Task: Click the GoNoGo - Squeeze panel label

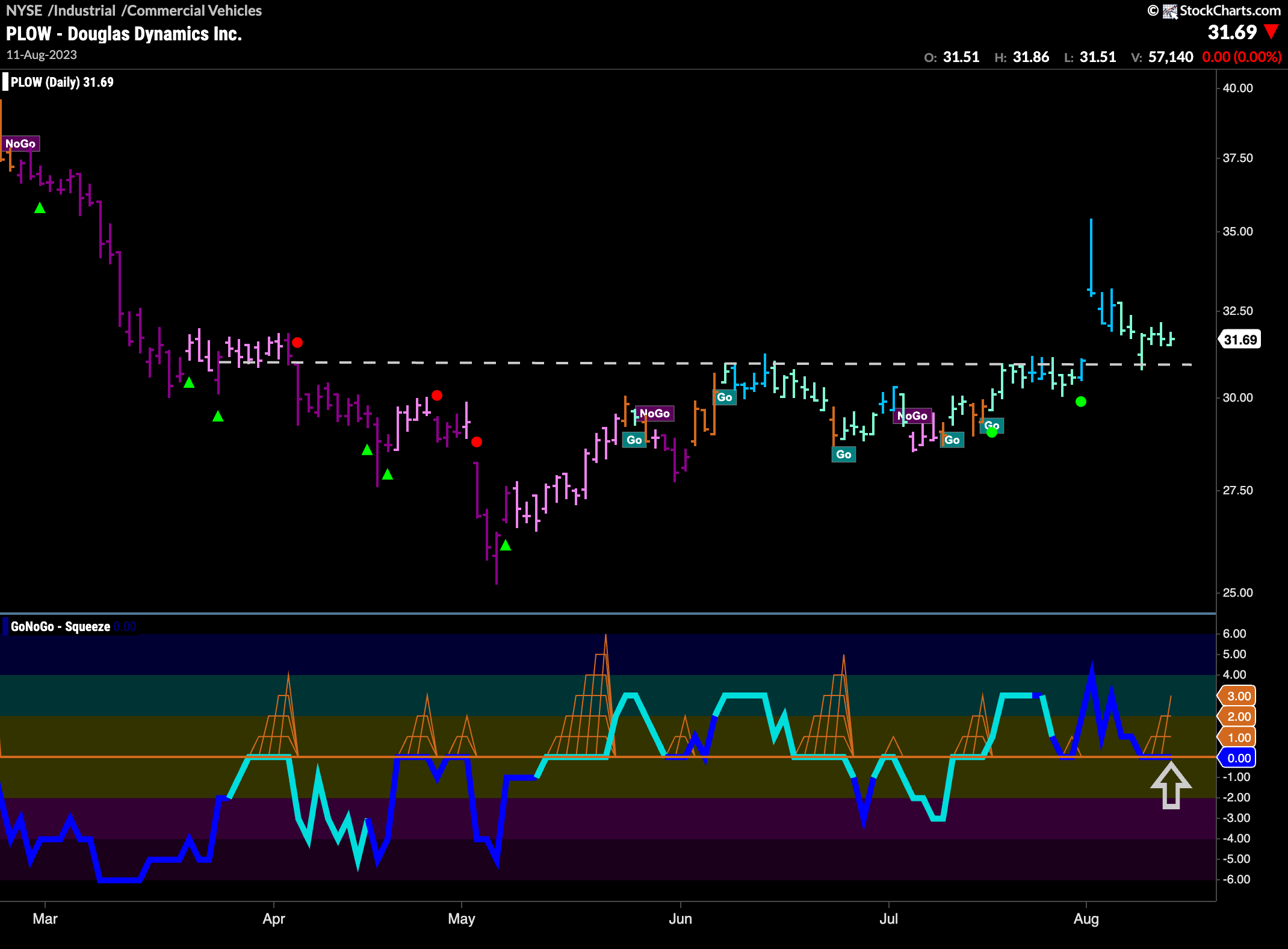Action: pos(60,626)
